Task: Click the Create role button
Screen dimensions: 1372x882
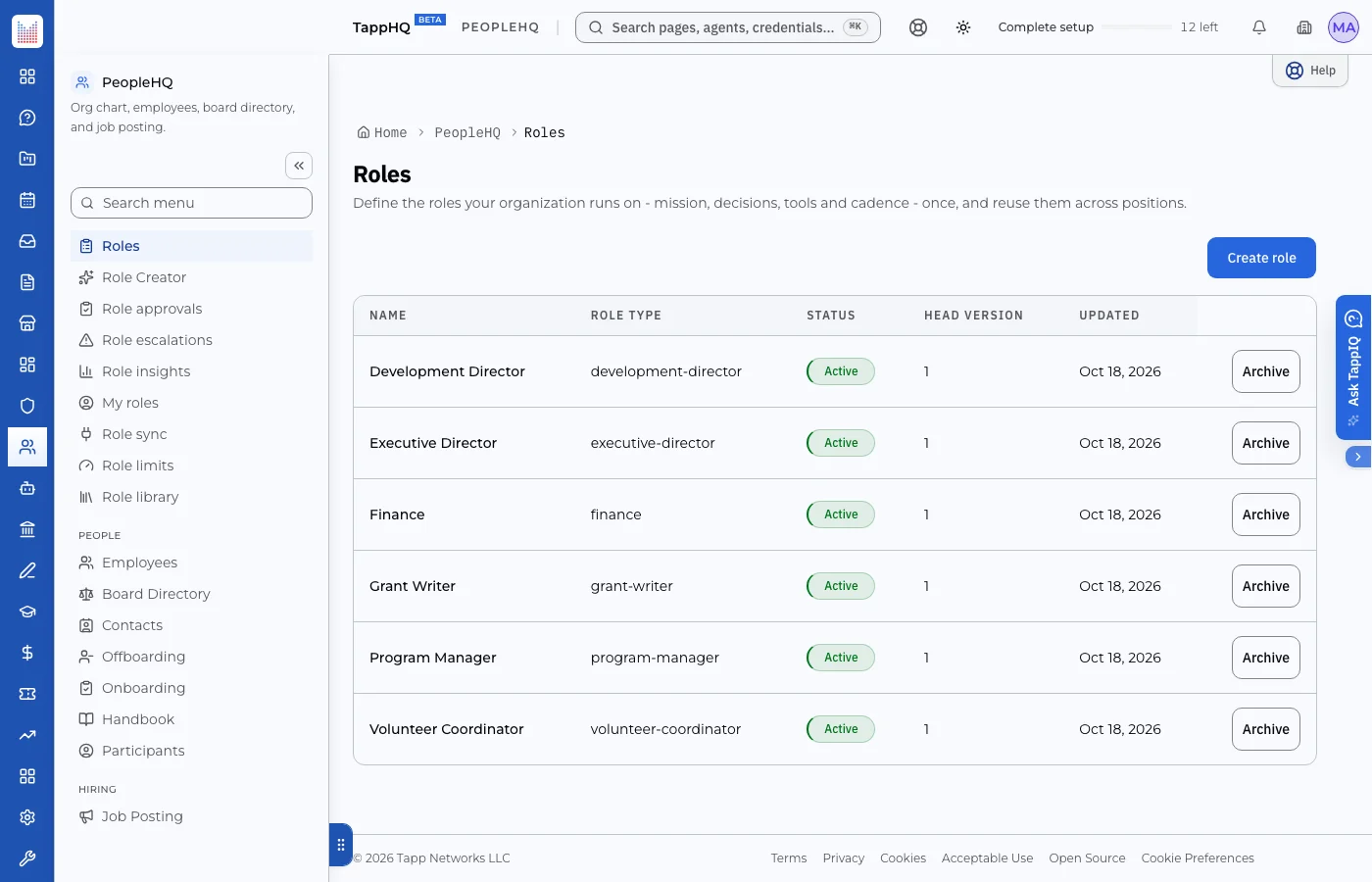Action: coord(1261,258)
